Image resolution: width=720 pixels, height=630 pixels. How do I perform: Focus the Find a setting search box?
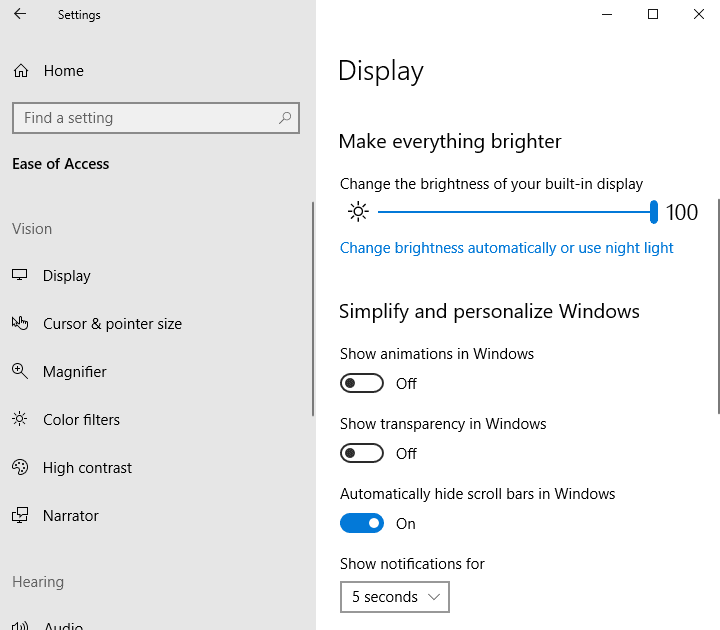point(156,118)
